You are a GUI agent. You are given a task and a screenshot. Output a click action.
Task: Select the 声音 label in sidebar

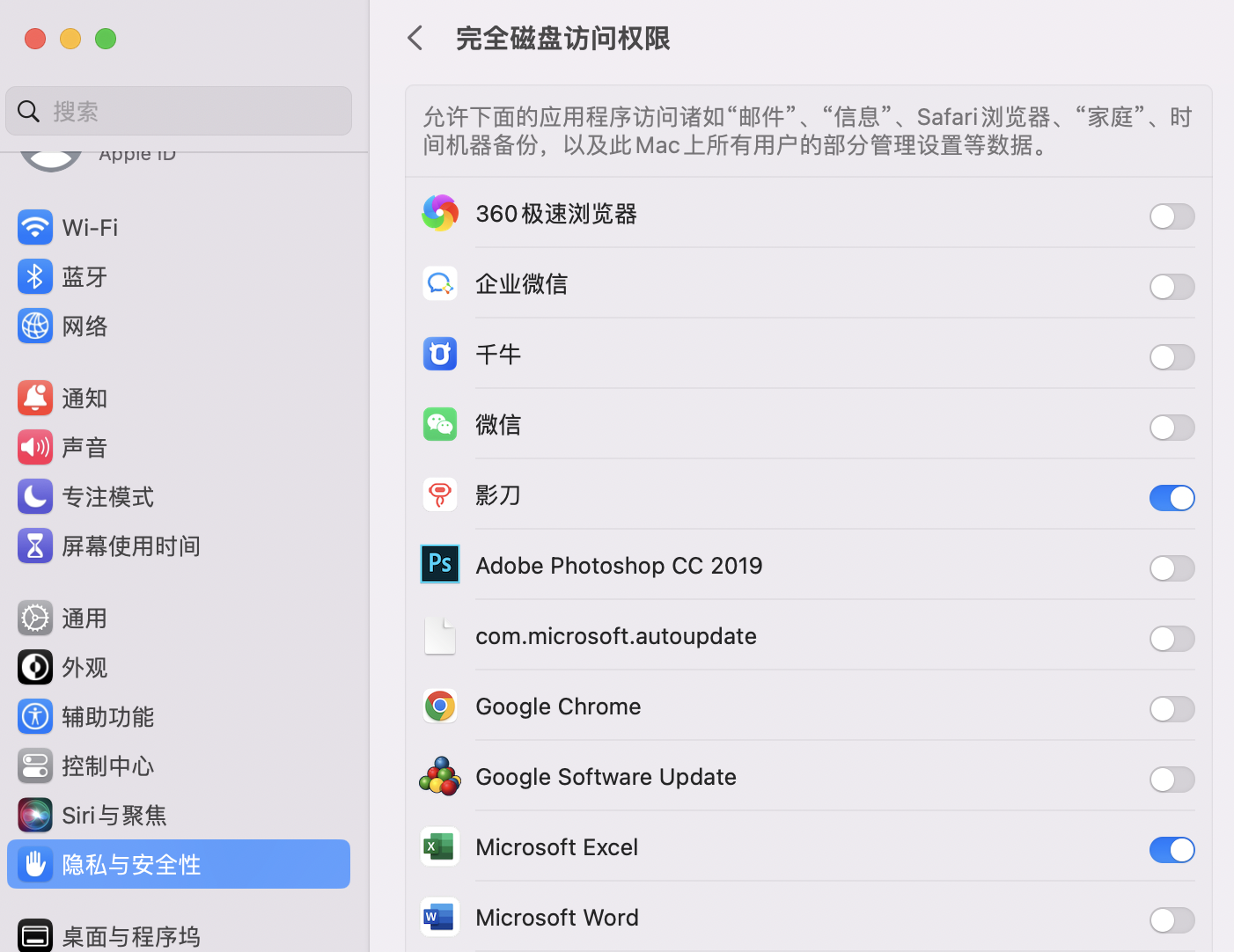pyautogui.click(x=84, y=448)
